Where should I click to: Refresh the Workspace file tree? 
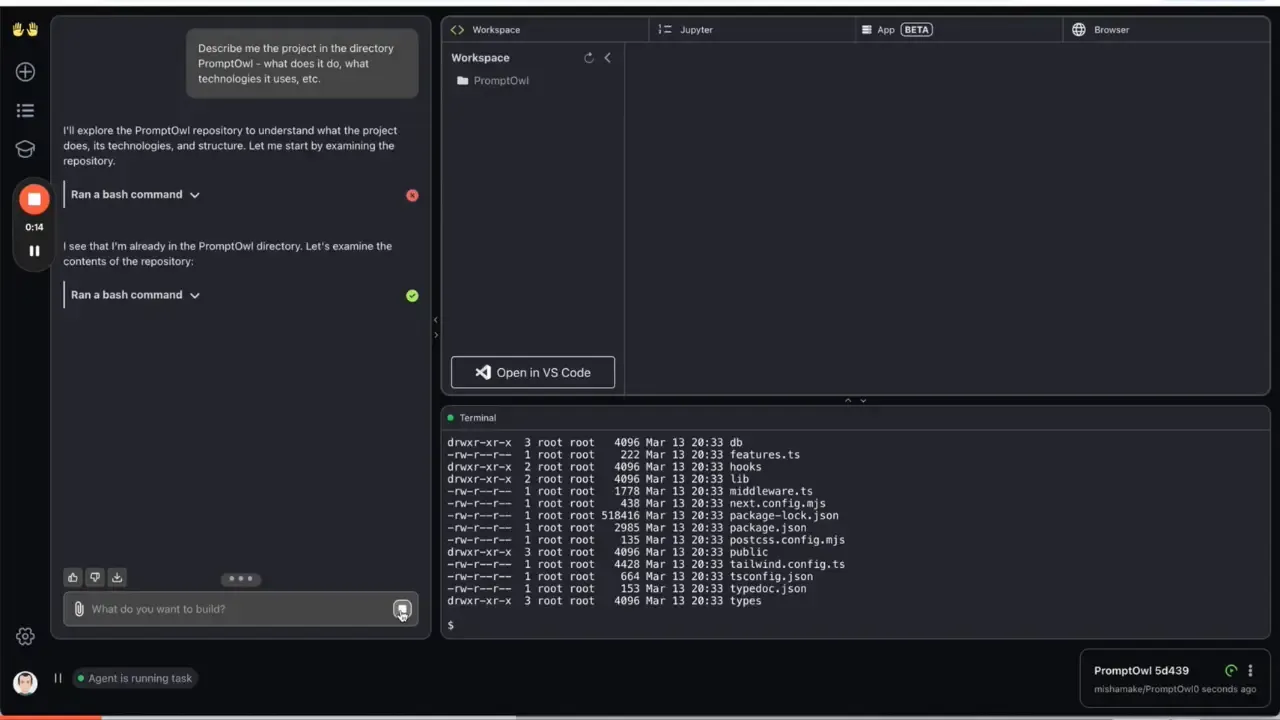589,57
